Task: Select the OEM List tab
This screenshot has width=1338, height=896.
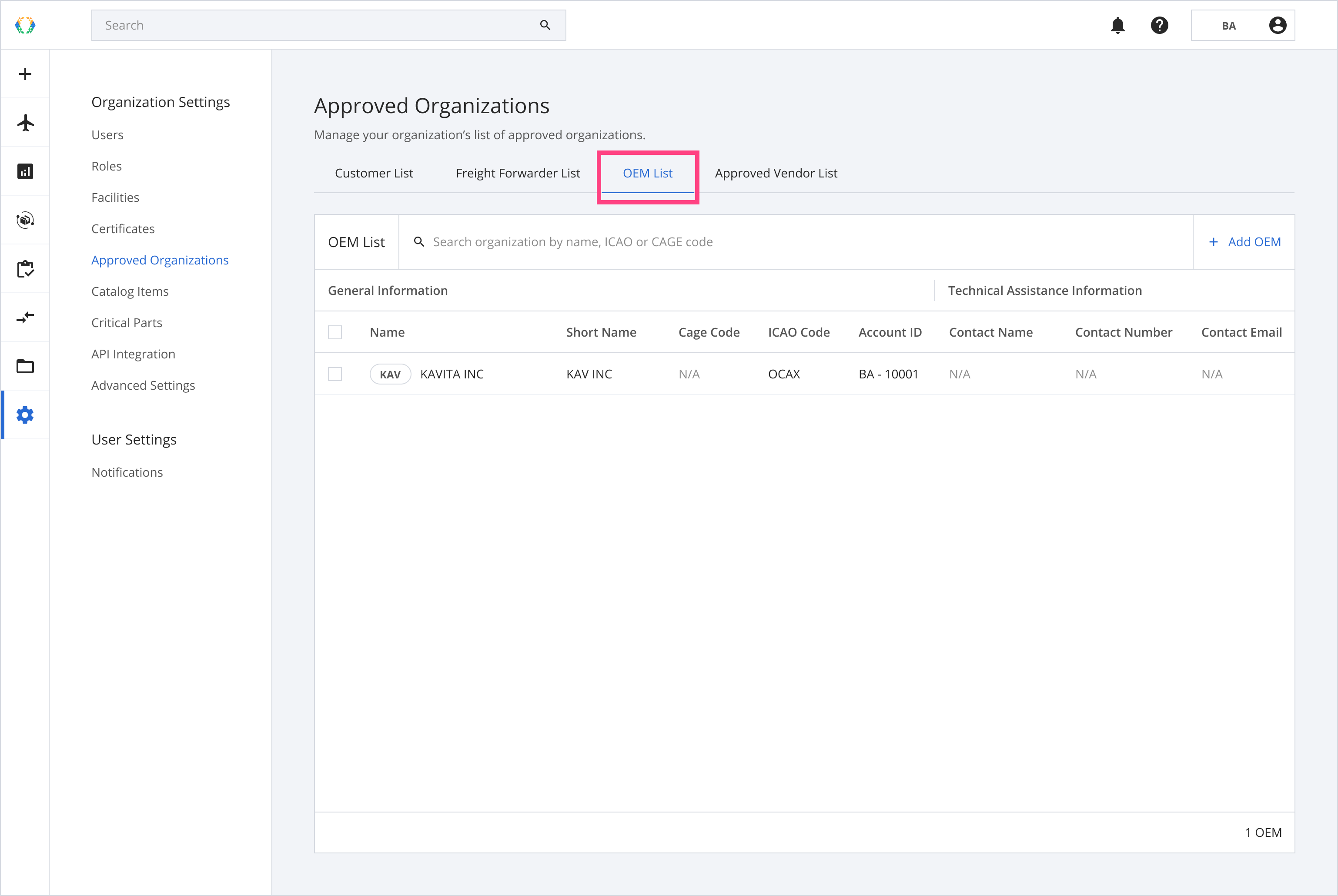Action: point(648,173)
